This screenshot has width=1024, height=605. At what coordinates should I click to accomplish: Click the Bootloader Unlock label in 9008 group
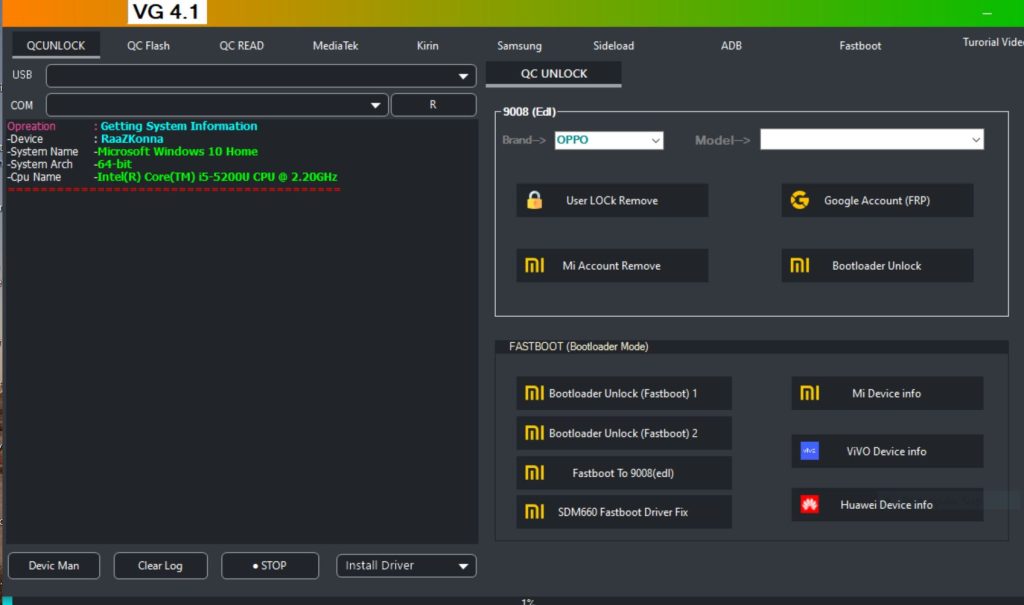[x=876, y=266]
